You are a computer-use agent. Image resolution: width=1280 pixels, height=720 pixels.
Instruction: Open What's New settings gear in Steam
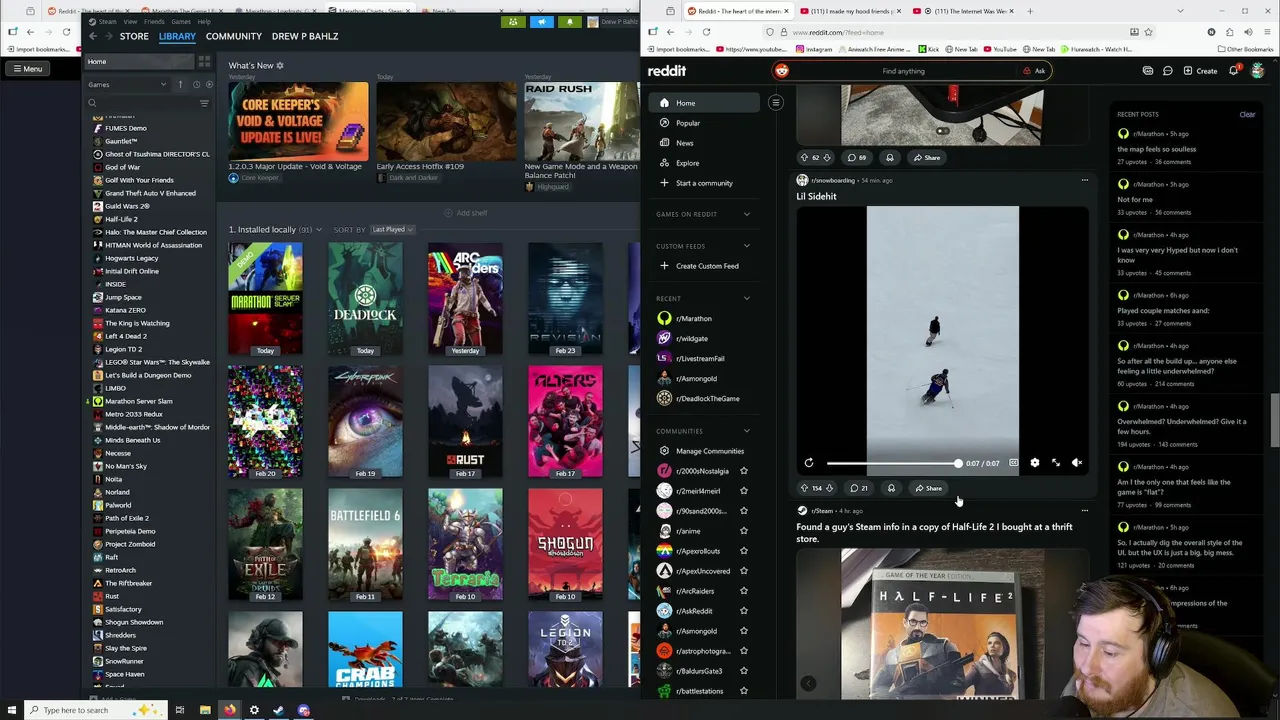coord(280,66)
